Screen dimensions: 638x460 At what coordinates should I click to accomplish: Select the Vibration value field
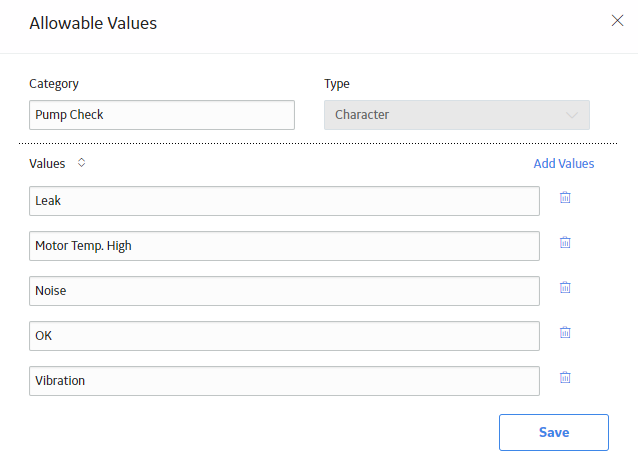pos(284,381)
